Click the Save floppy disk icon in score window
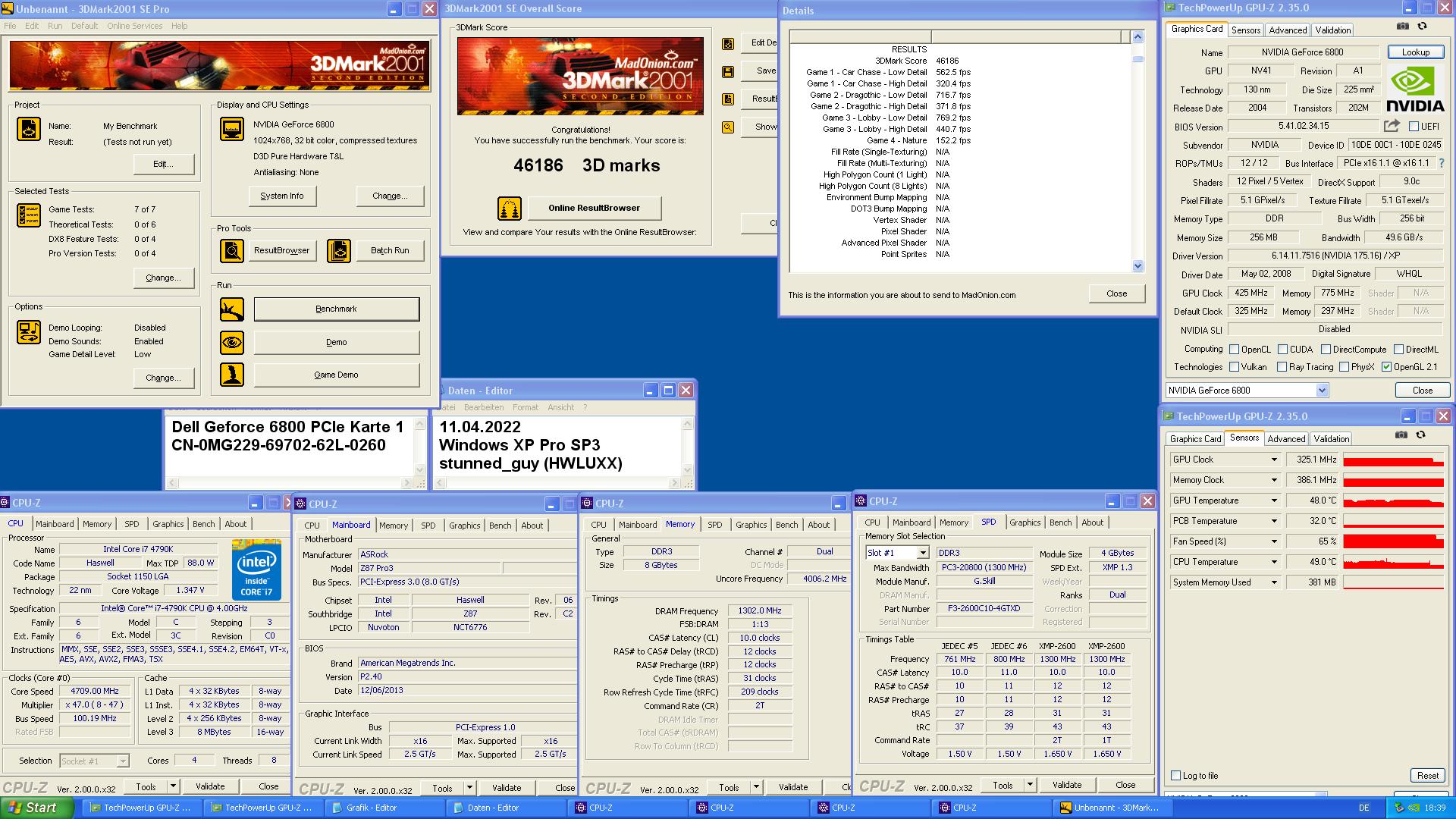 coord(728,71)
